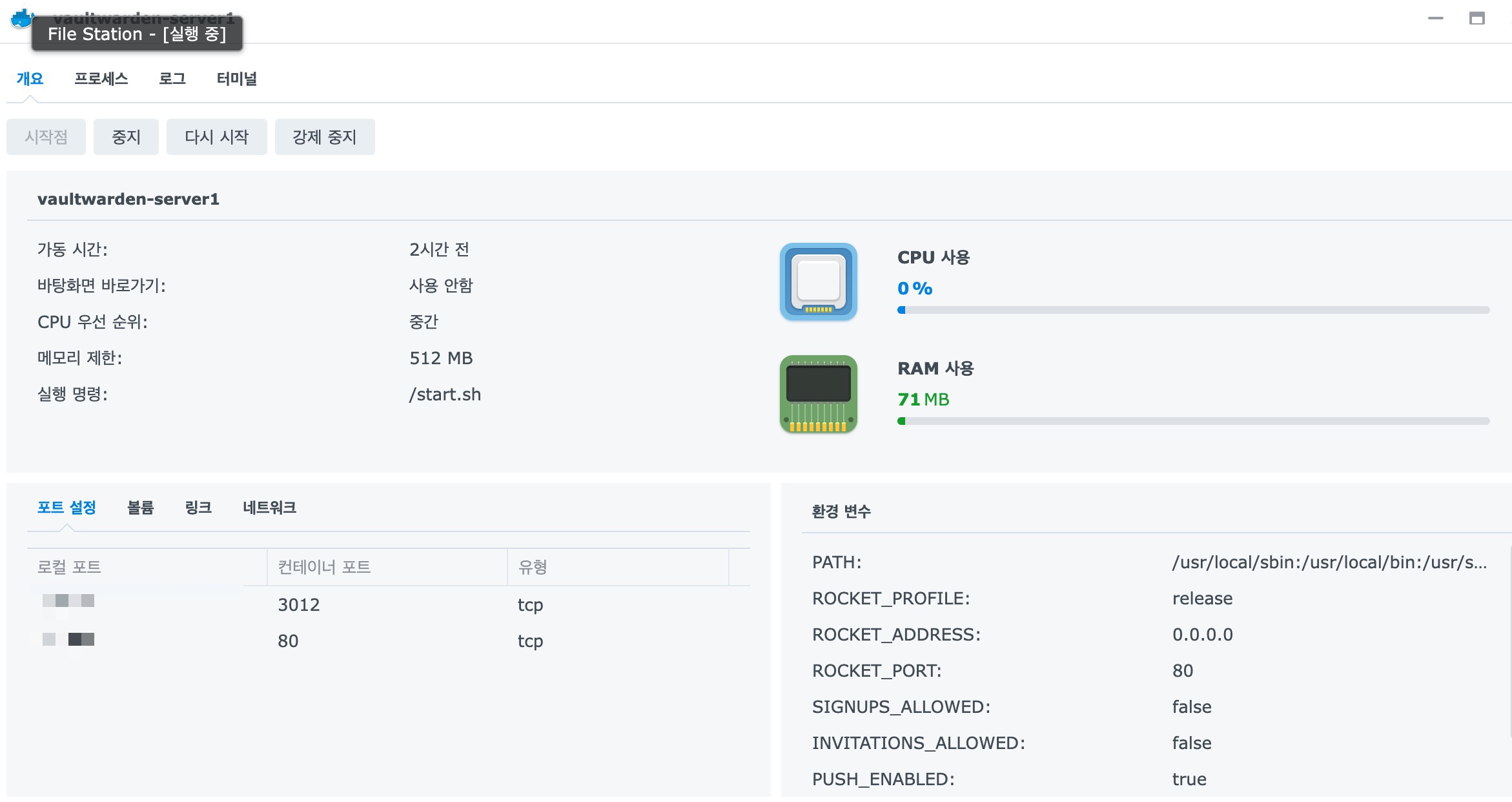Viewport: 1512px width, 802px height.
Task: Click the 메모리 제한 label
Action: [79, 358]
